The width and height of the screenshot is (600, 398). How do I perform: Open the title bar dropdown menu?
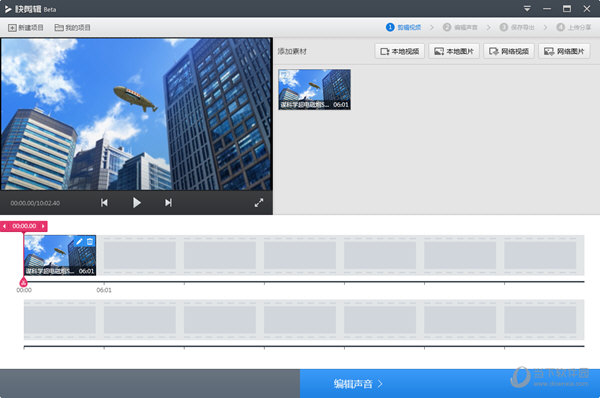(527, 9)
